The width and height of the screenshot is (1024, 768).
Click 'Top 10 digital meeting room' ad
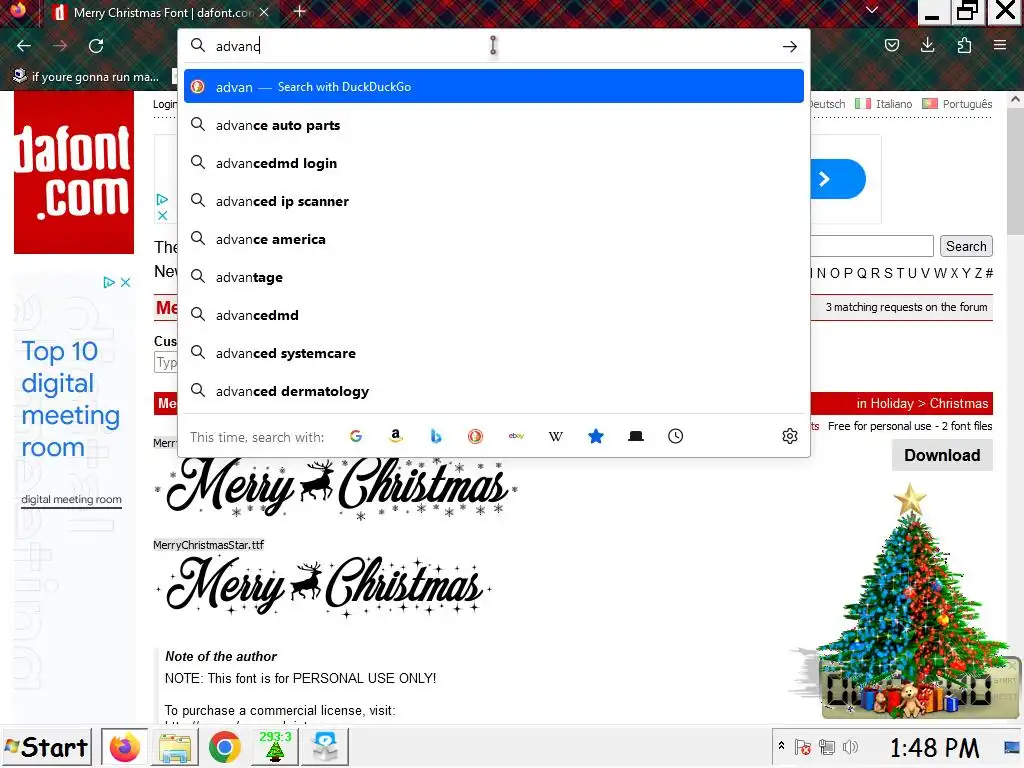(x=70, y=399)
